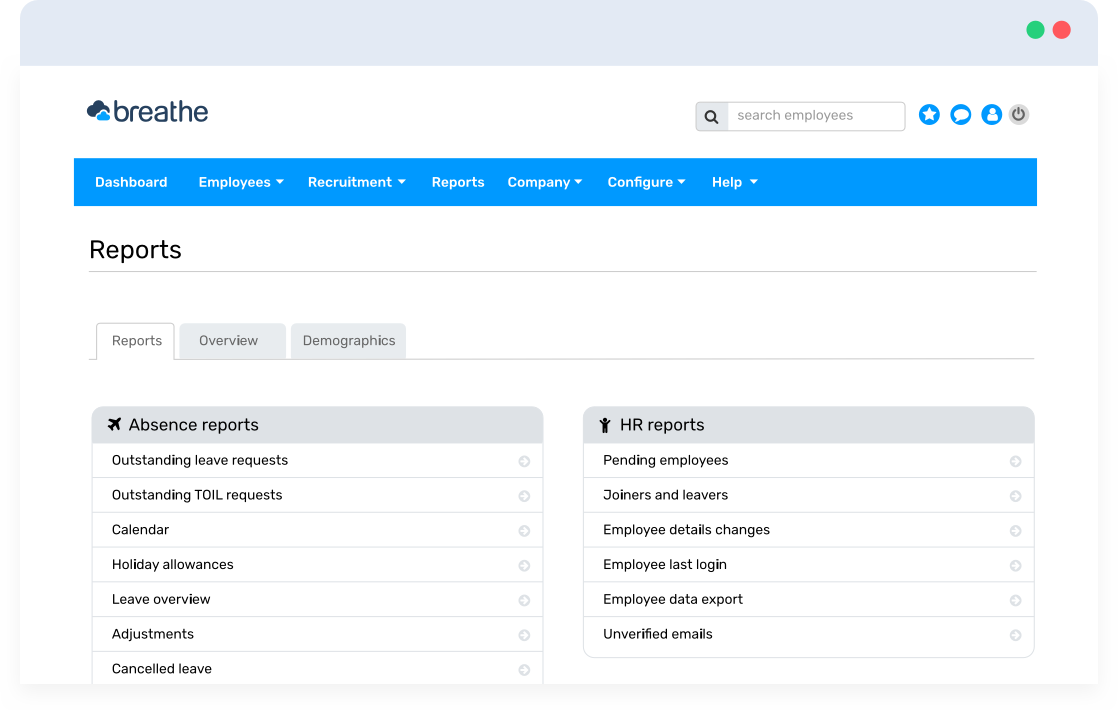Open Reports in the blue navigation bar
This screenshot has height=710, width=1118.
coord(458,182)
